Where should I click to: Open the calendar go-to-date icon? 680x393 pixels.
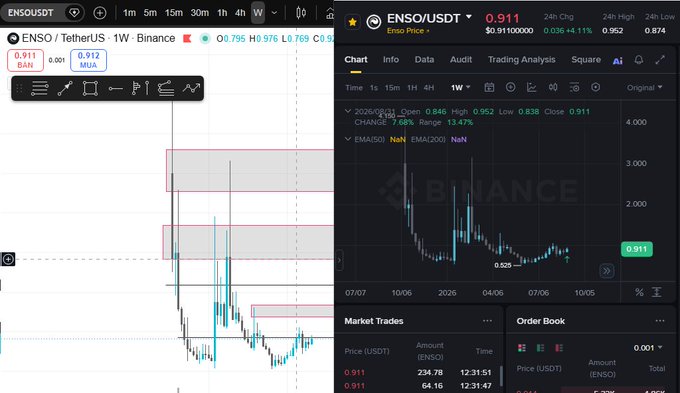coord(489,88)
